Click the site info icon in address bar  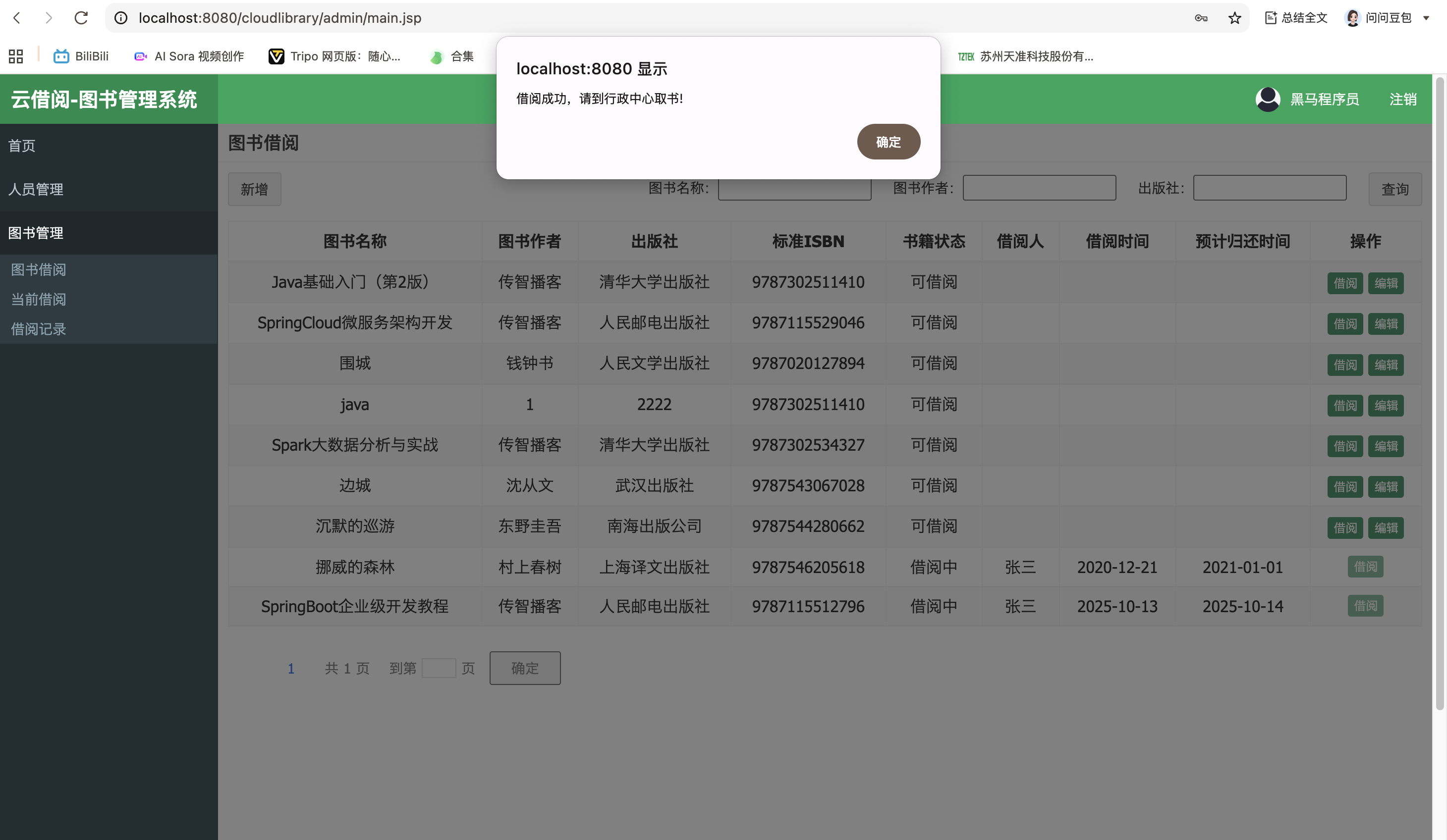[120, 18]
